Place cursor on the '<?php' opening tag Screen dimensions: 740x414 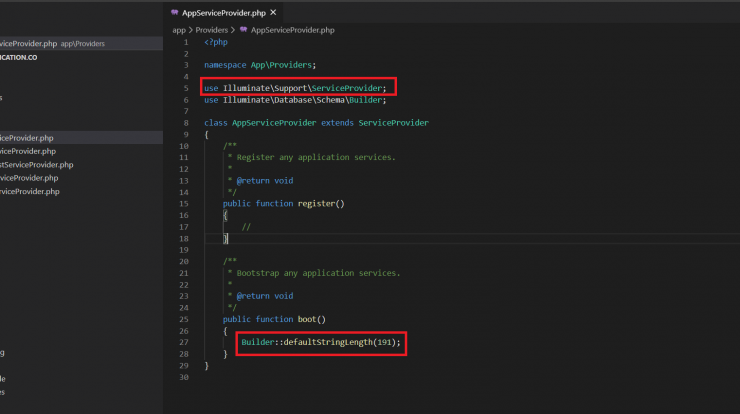coord(216,42)
